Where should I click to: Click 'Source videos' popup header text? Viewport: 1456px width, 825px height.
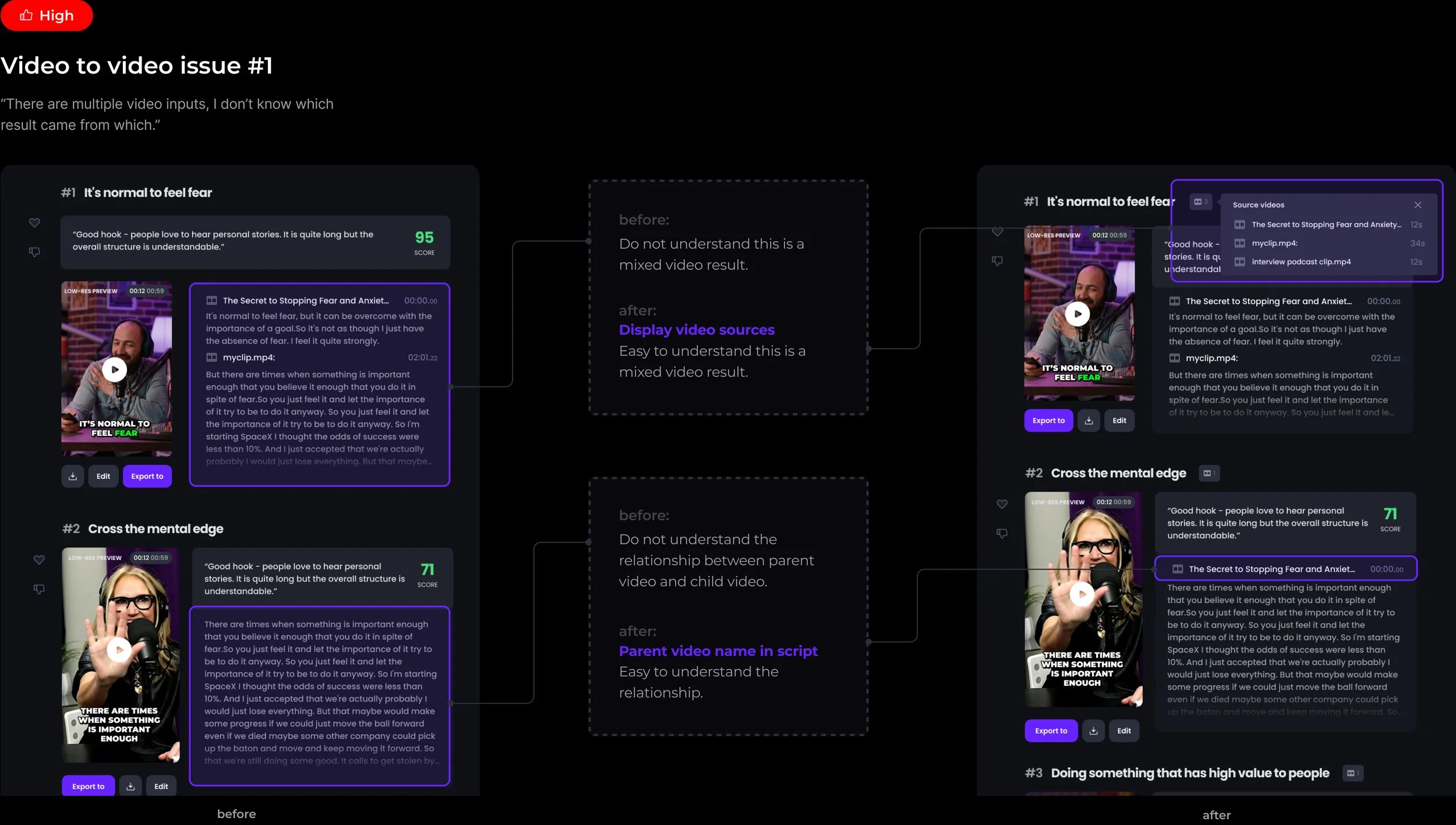click(x=1258, y=205)
